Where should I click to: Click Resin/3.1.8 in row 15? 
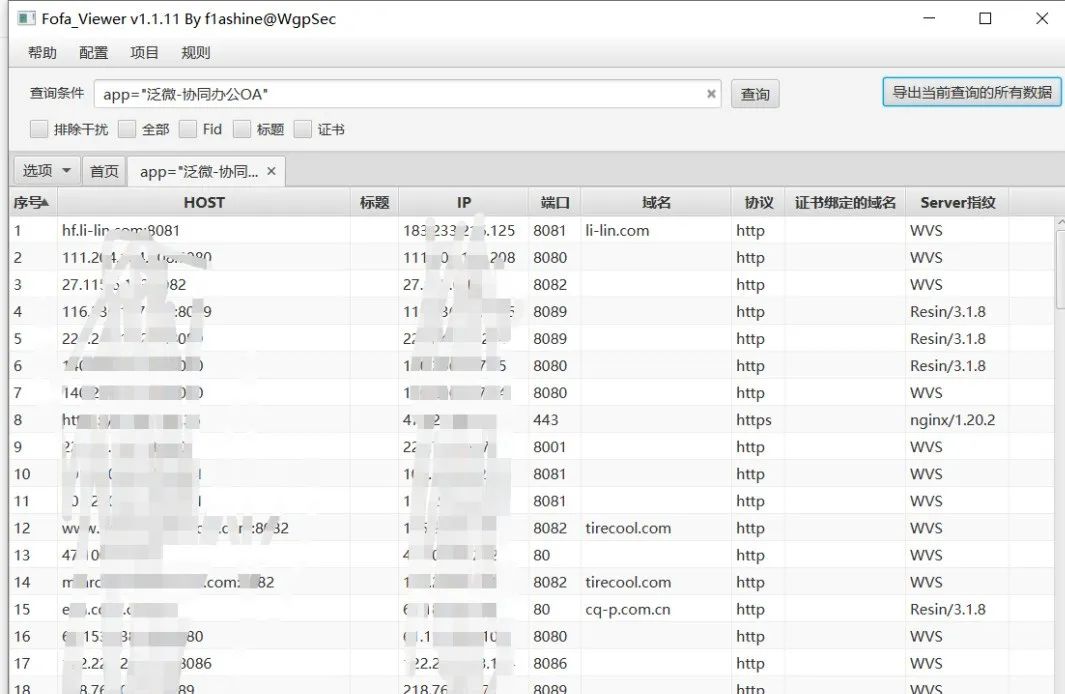(x=947, y=609)
